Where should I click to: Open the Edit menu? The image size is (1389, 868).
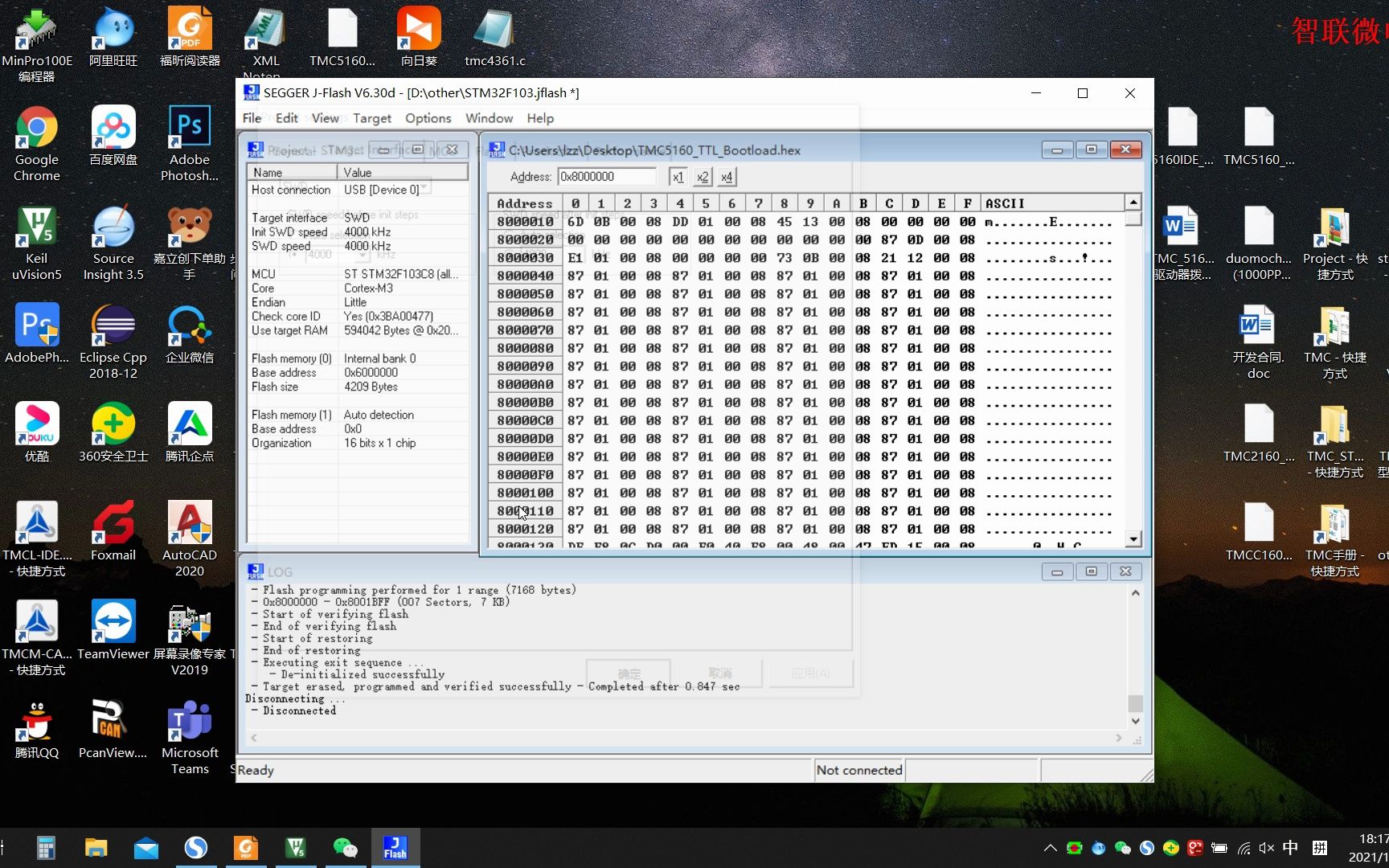tap(286, 118)
